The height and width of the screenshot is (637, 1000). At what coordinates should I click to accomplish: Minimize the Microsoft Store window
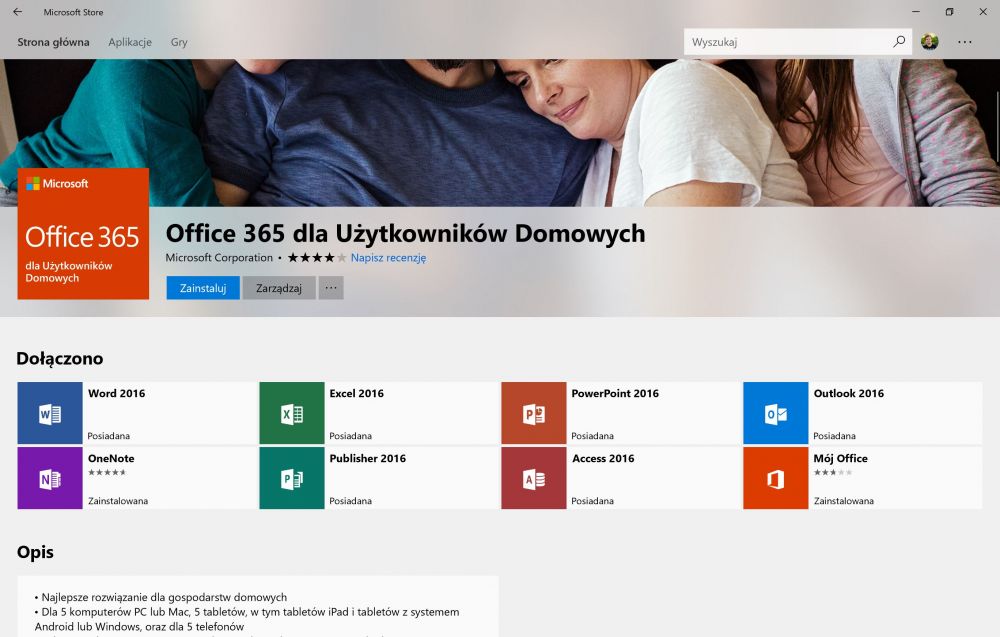(x=916, y=11)
